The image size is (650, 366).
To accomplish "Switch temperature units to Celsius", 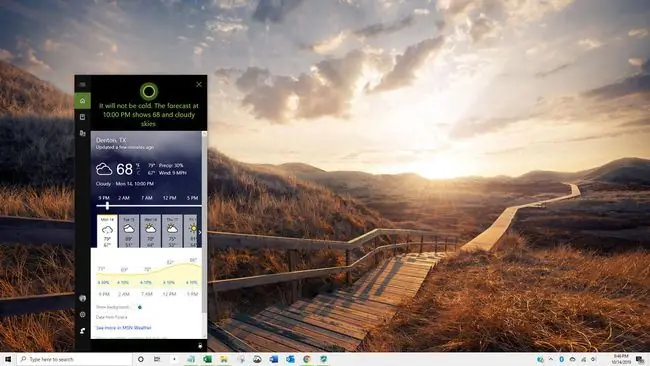I will click(138, 172).
